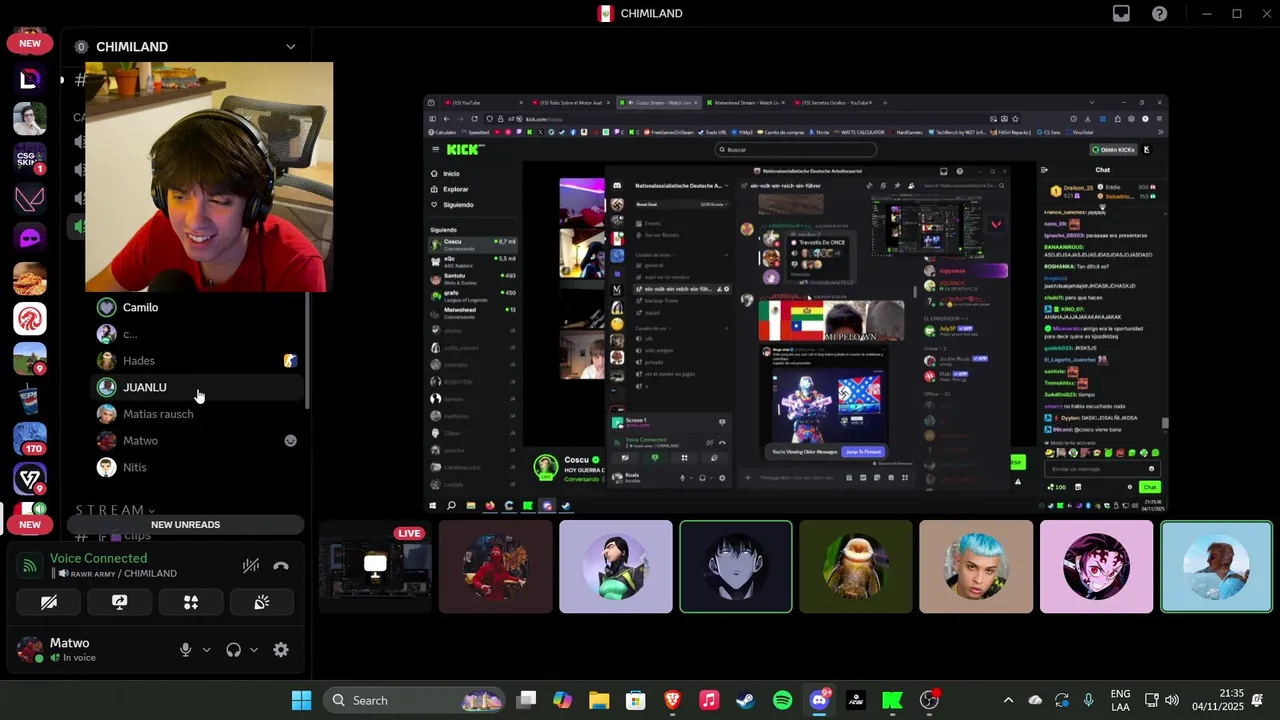Focus the red ninja avatar participant tile
The height and width of the screenshot is (720, 1280).
[x=496, y=566]
